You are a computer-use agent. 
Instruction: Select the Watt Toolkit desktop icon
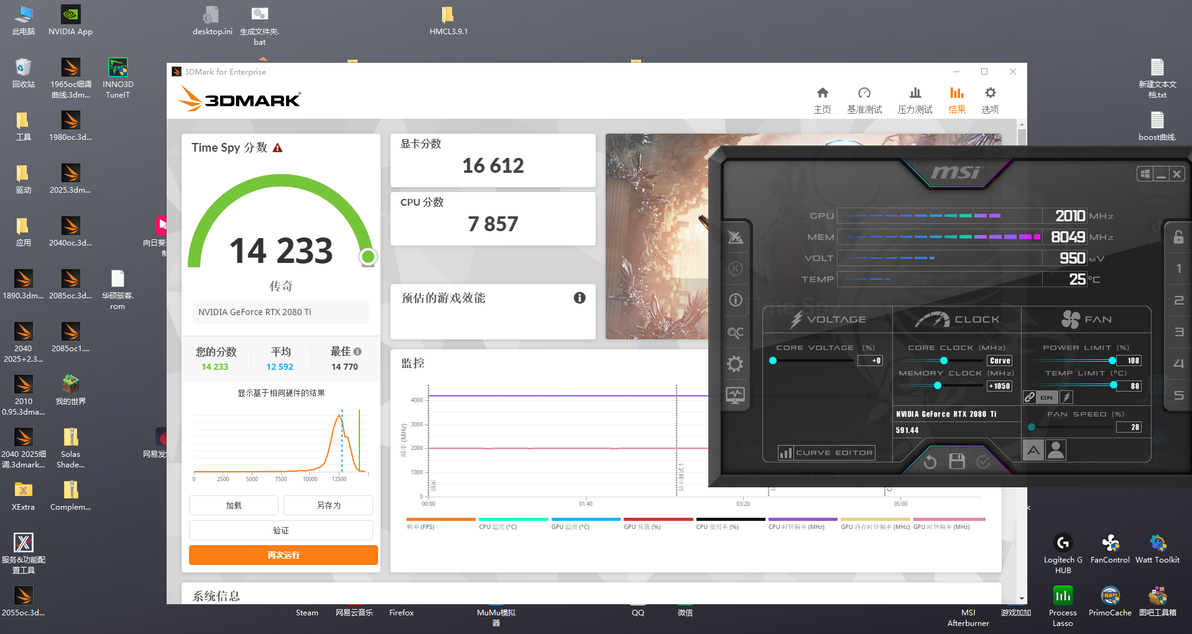point(1157,549)
